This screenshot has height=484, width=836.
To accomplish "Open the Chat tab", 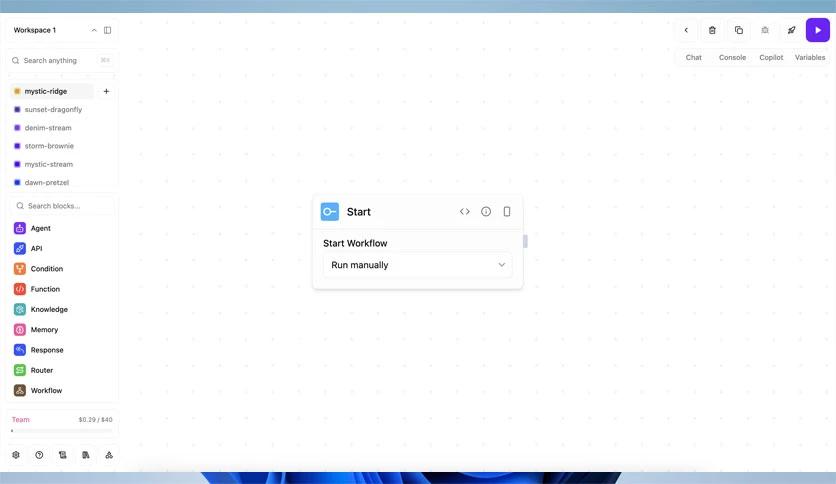I will (x=693, y=57).
